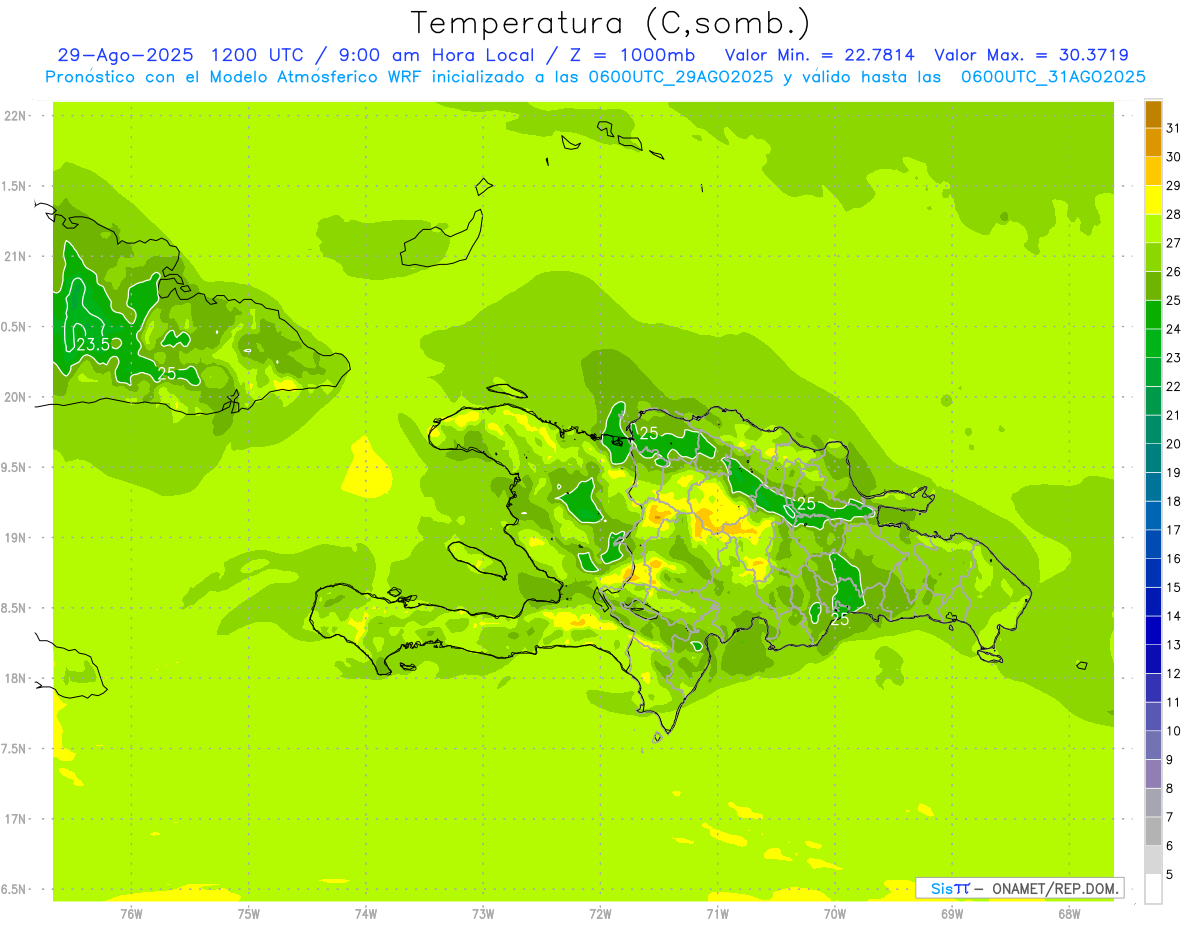The width and height of the screenshot is (1200, 927).
Task: Choose the green swatch between 23 and 24
Action: coord(1153,343)
